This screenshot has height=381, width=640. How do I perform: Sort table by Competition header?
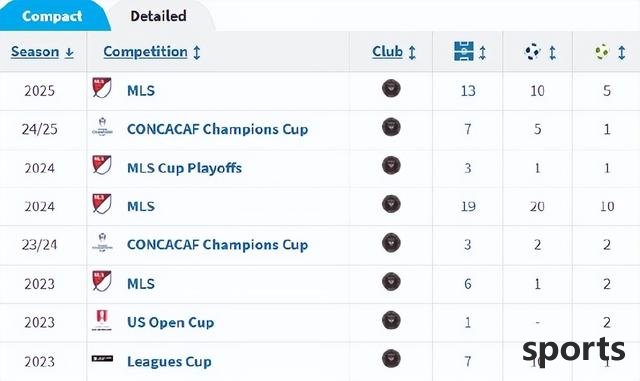pyautogui.click(x=152, y=52)
